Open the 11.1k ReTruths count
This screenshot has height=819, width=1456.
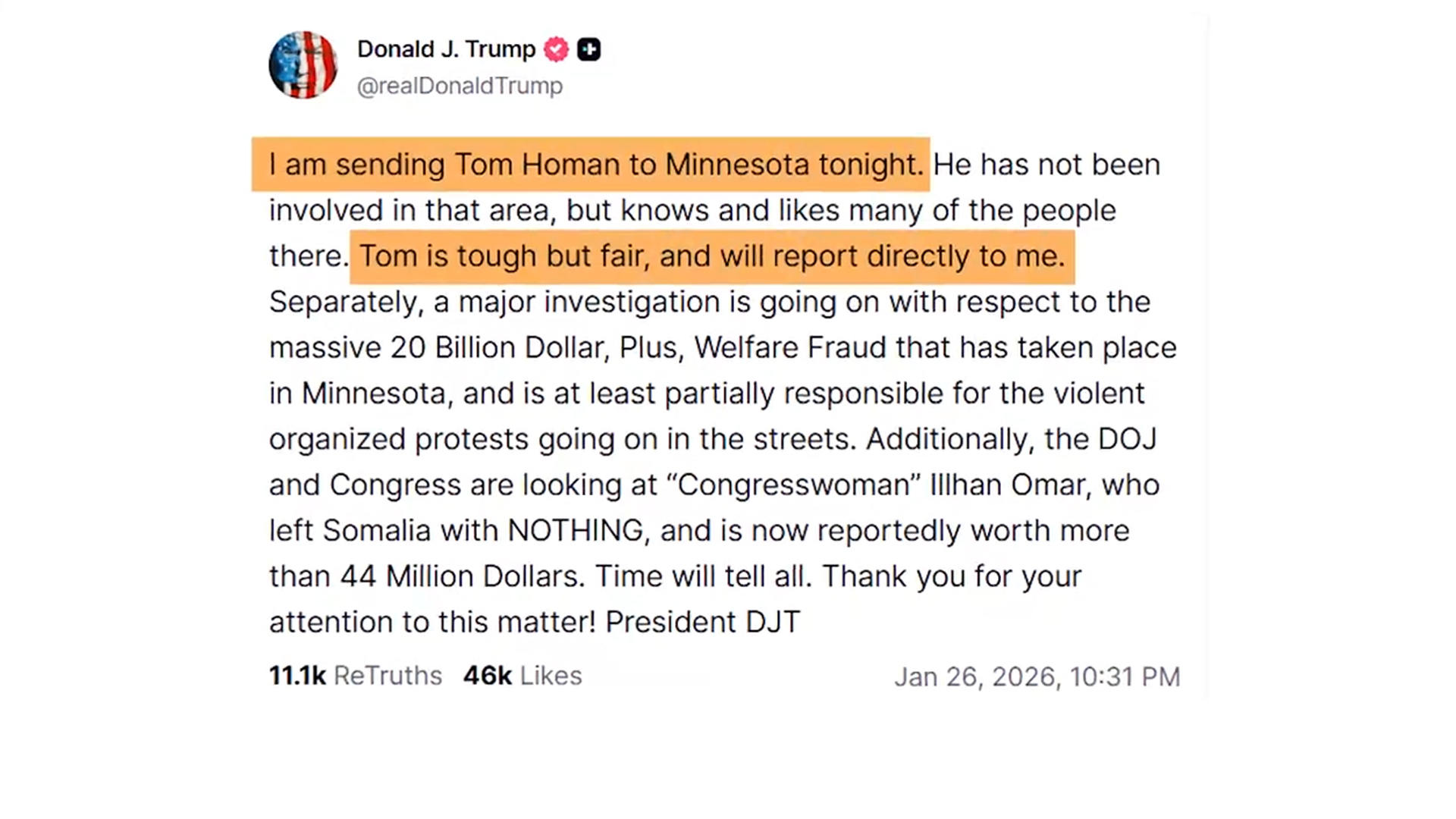(355, 675)
